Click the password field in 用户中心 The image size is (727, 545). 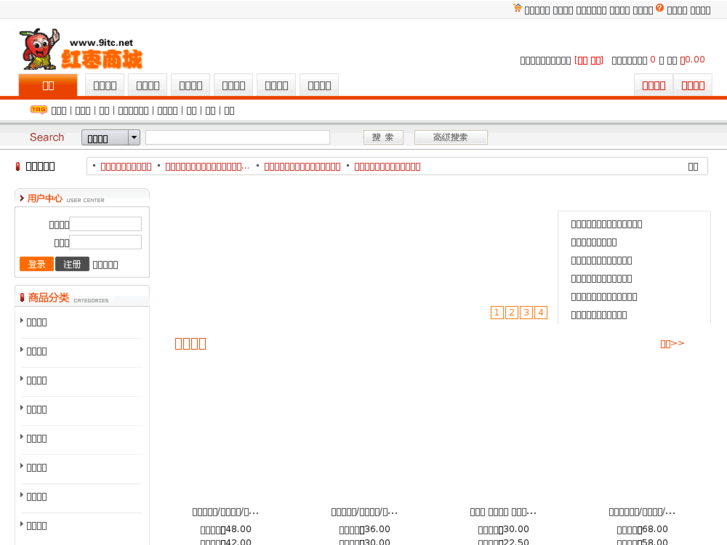coord(105,242)
